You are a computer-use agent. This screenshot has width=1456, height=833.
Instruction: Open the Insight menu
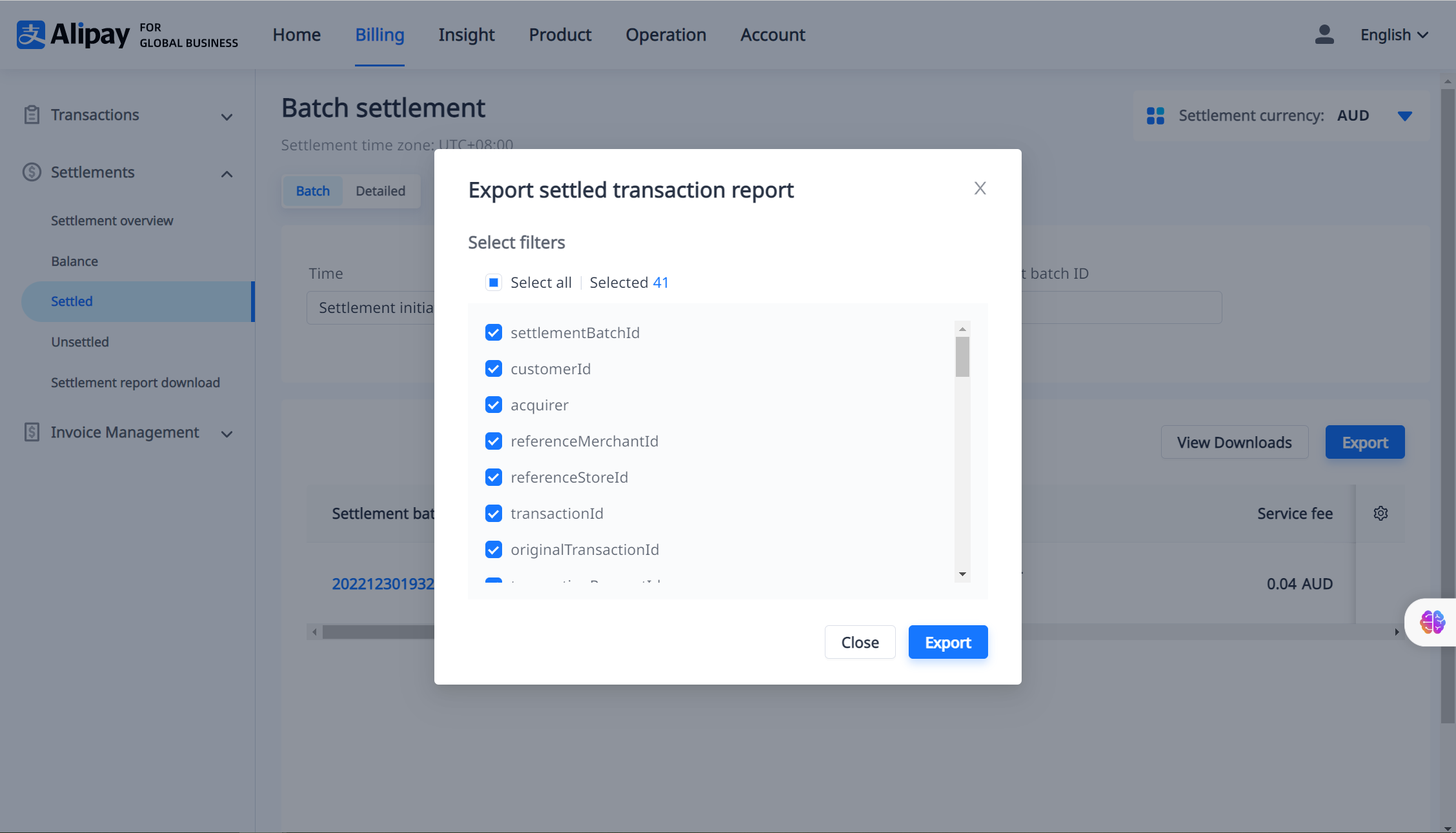point(466,35)
